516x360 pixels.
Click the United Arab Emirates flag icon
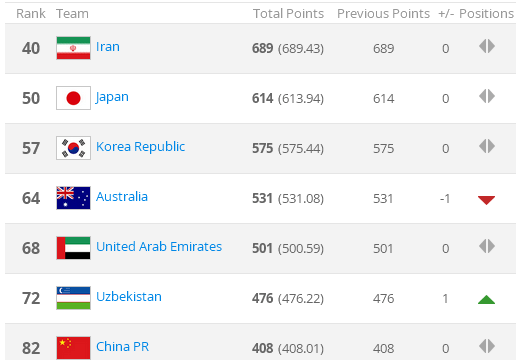tap(73, 248)
